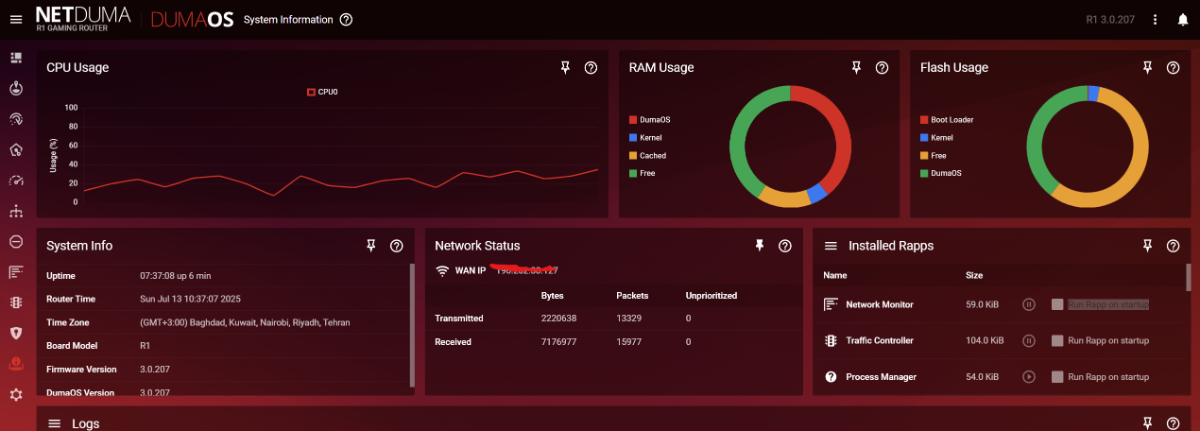Check Run on startup for Network Monitor

pos(1057,304)
